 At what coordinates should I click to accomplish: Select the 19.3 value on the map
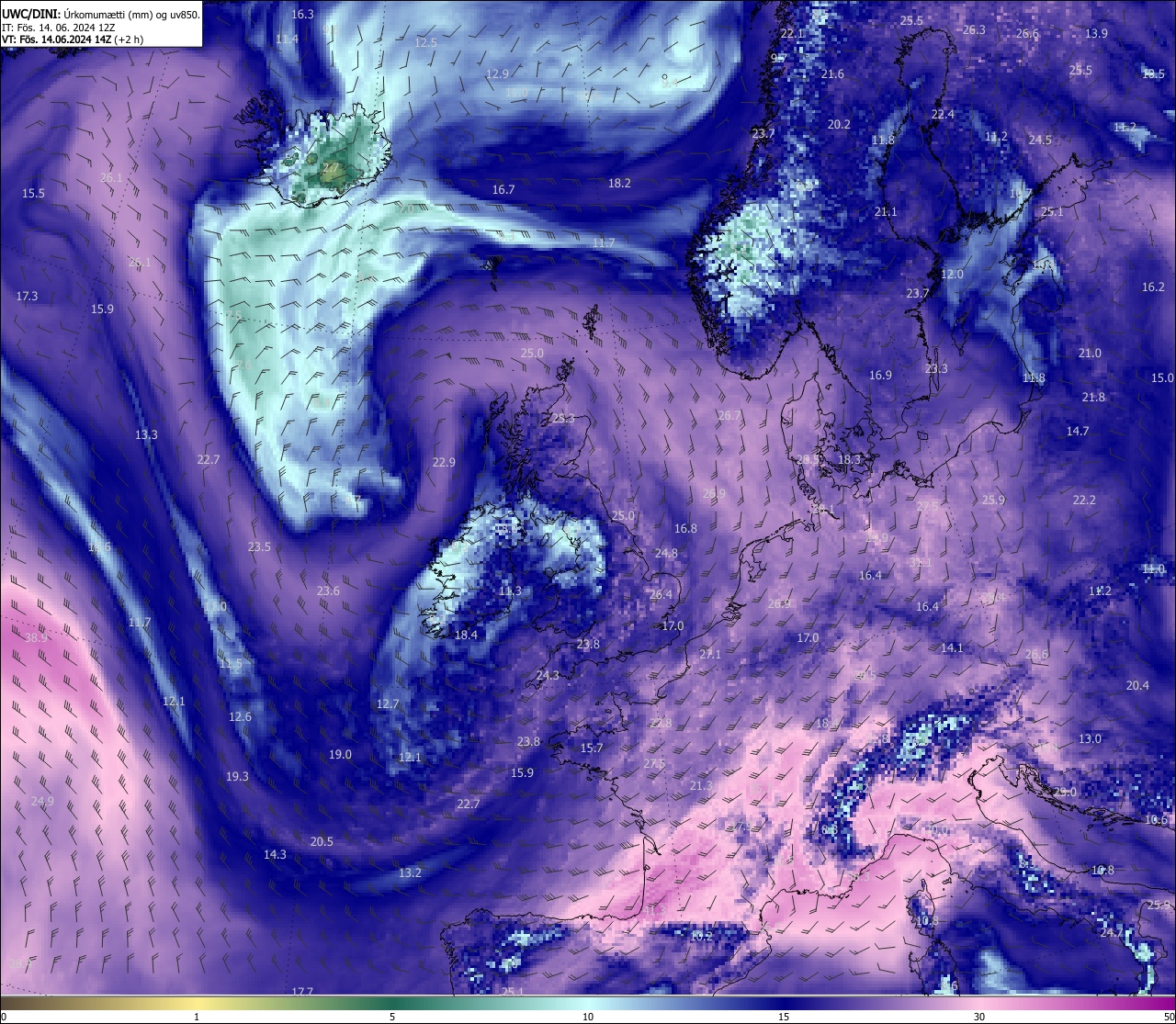(237, 777)
